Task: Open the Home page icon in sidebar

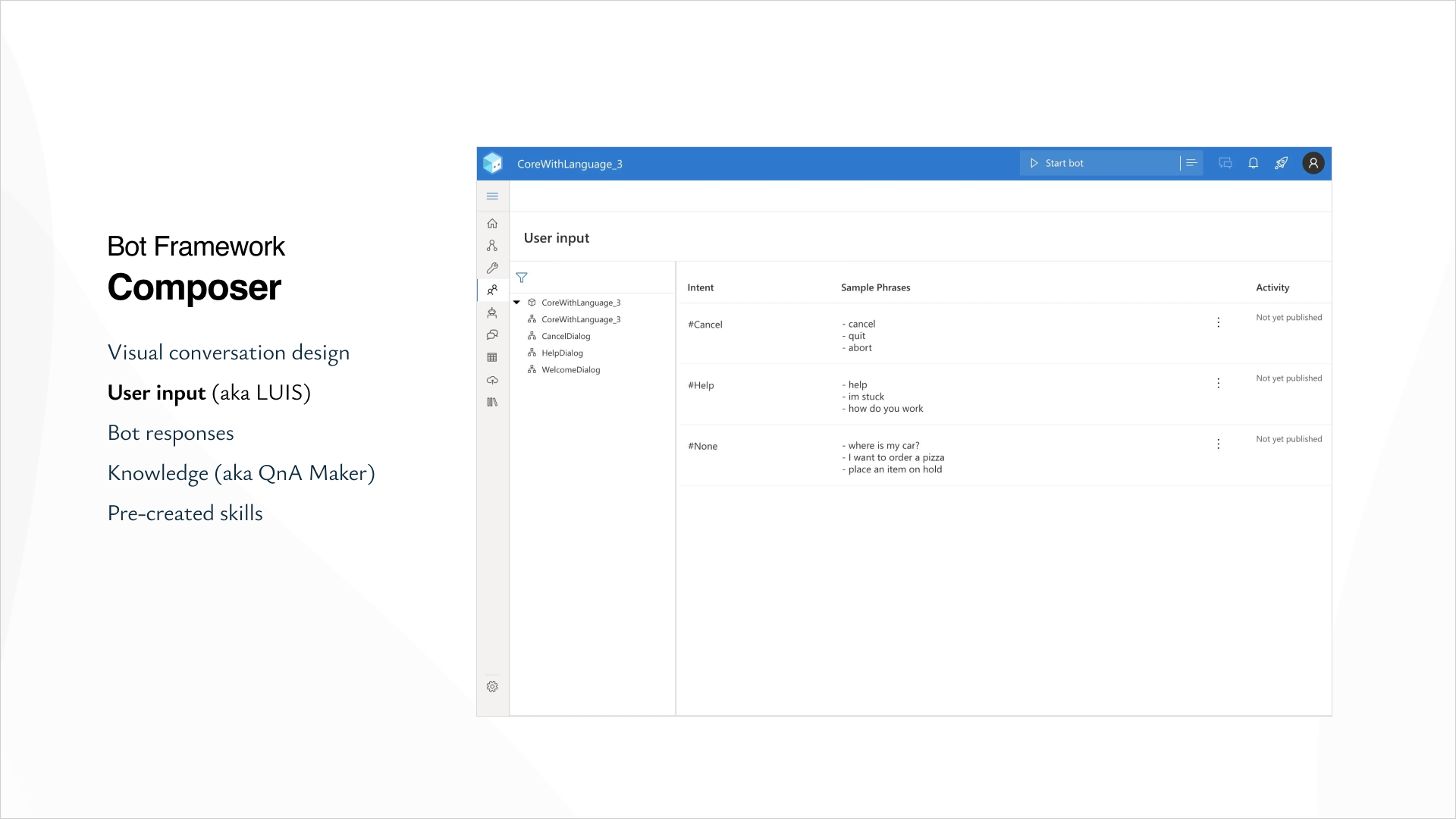Action: [x=492, y=224]
